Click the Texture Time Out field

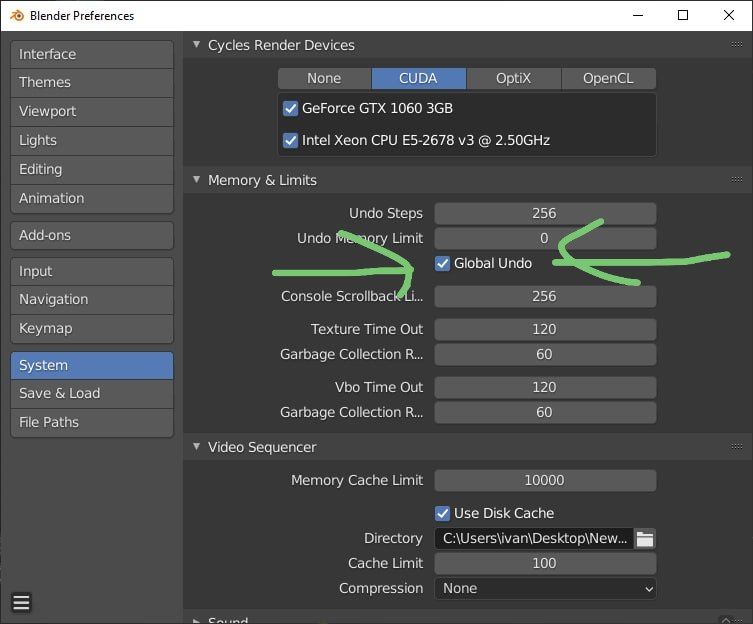pos(545,330)
